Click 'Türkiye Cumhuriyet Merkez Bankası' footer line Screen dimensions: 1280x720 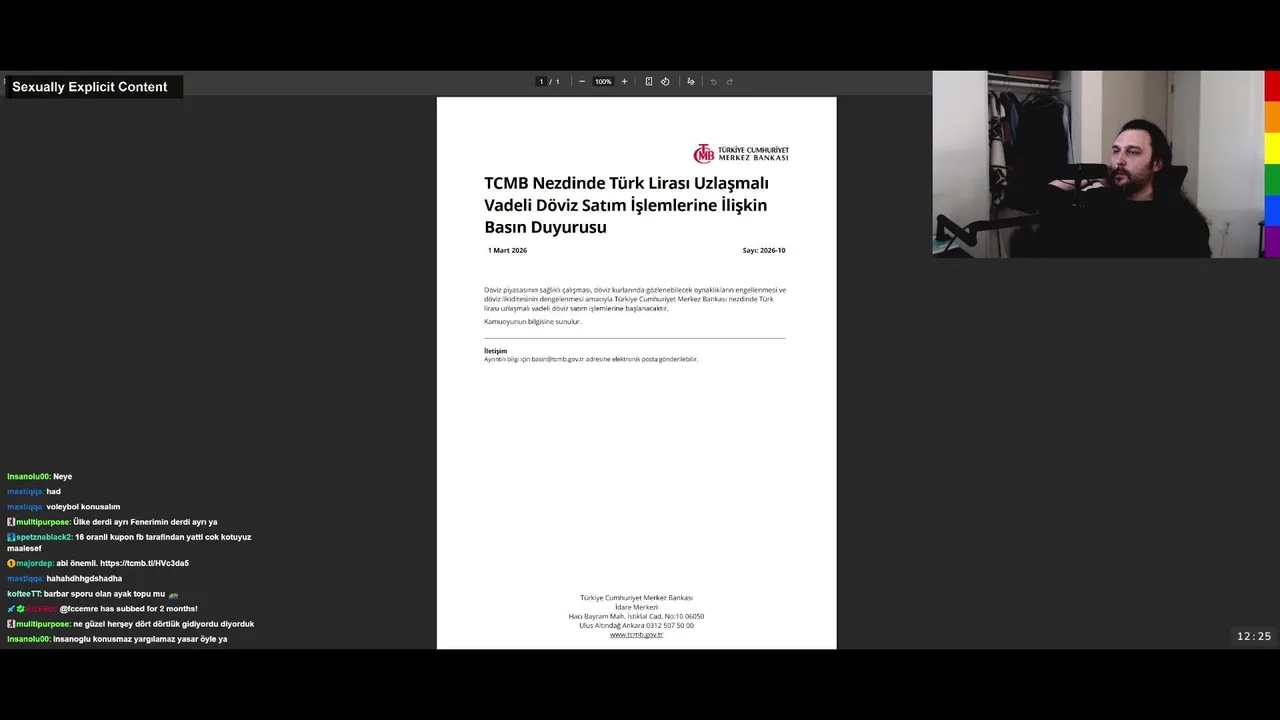pyautogui.click(x=636, y=597)
